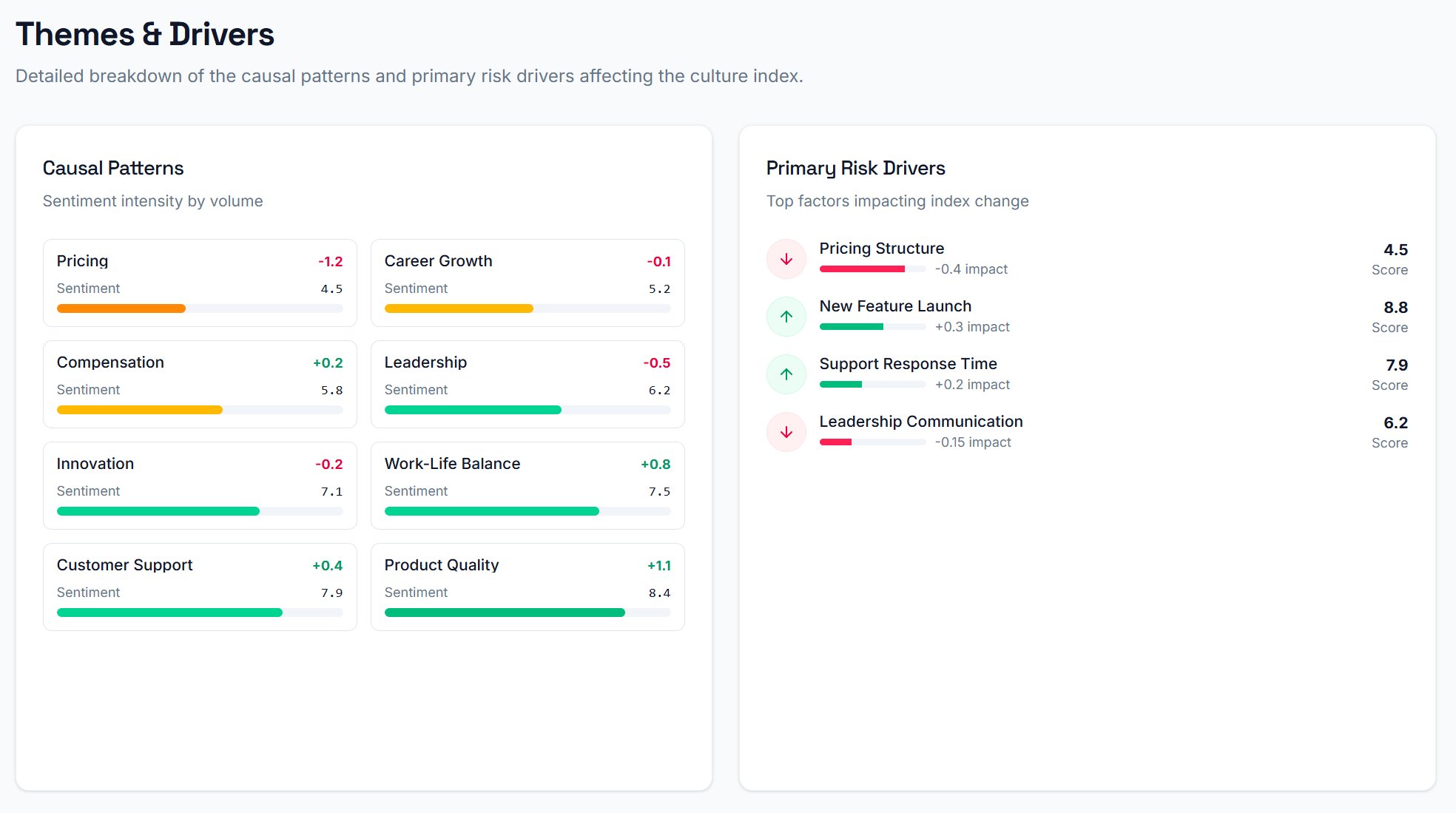The height and width of the screenshot is (813, 1456).
Task: Click the down arrow icon for Leadership Communication
Action: click(x=786, y=431)
